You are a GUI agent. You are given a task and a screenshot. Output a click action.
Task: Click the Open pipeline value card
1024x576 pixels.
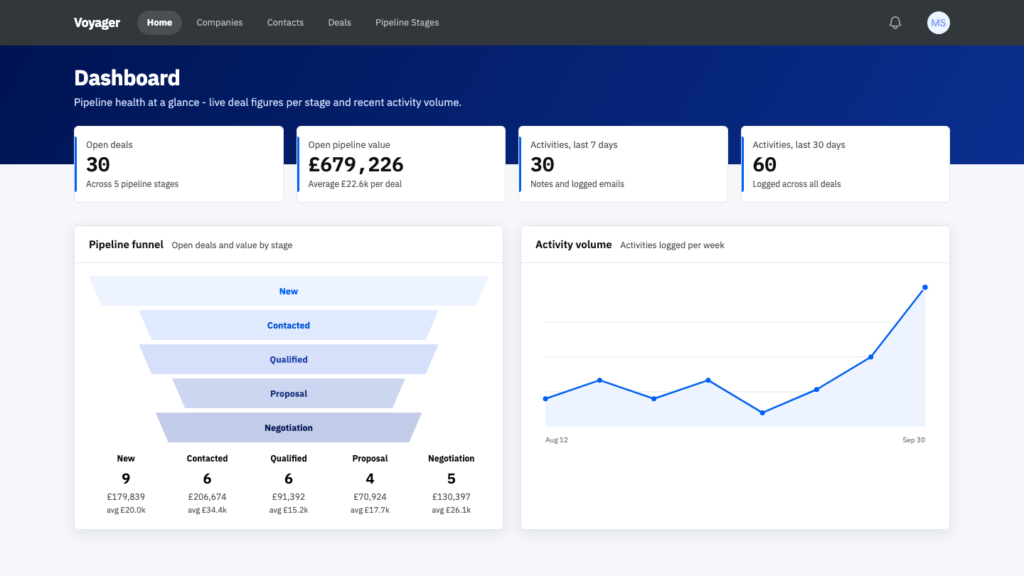pyautogui.click(x=401, y=164)
